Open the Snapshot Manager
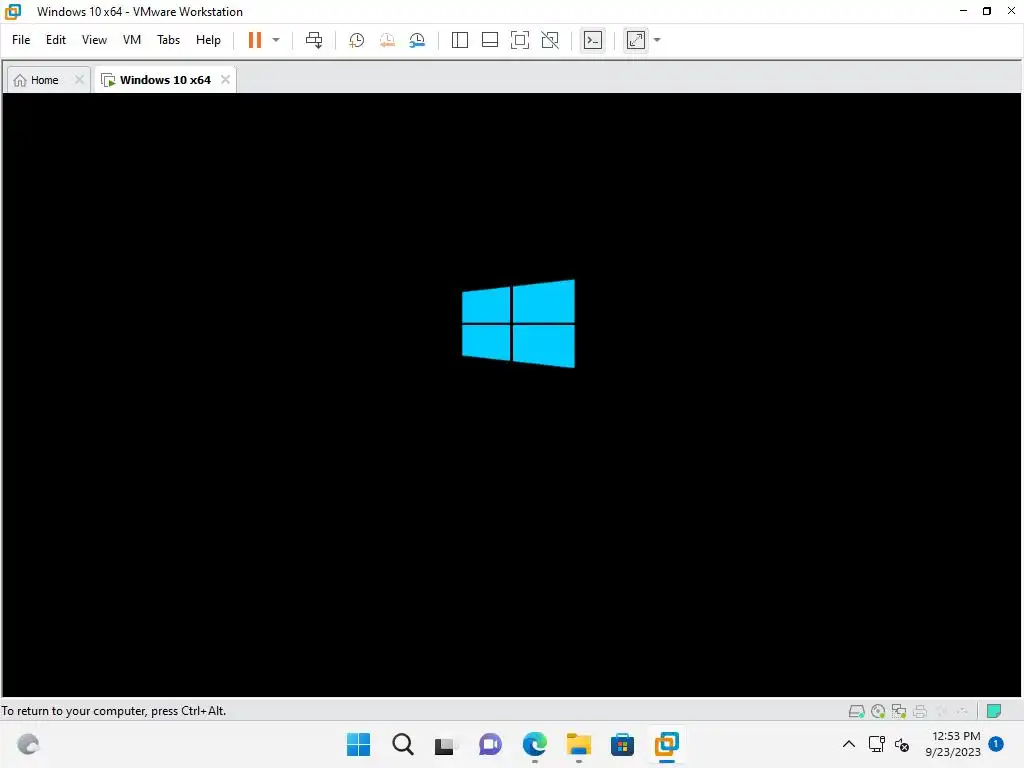 point(417,40)
